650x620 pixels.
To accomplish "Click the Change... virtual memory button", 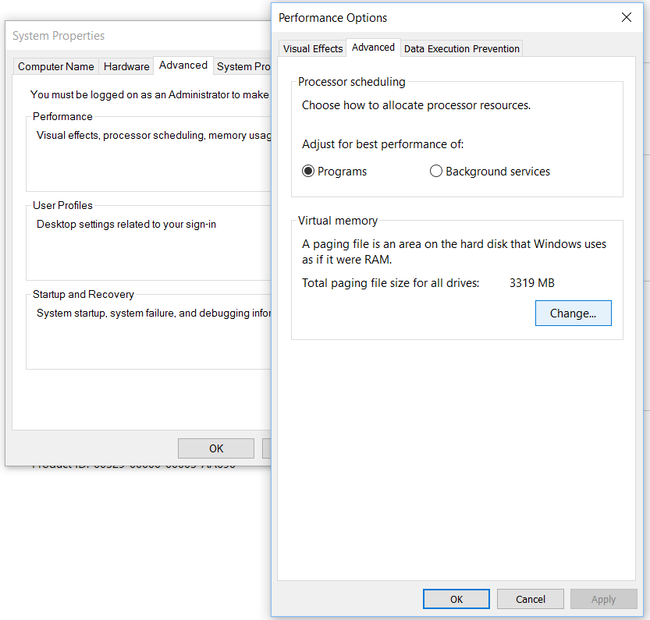I will [573, 313].
